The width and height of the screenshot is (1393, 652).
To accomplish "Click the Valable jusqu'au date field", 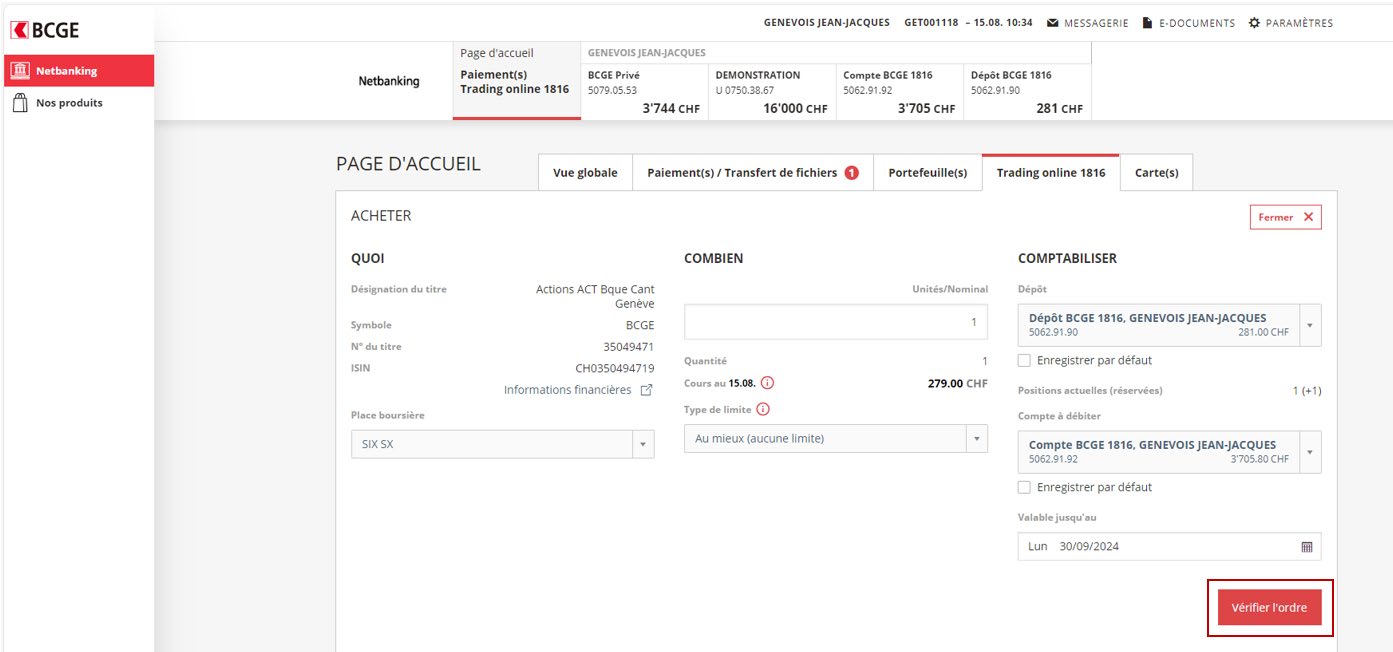I will 1169,547.
